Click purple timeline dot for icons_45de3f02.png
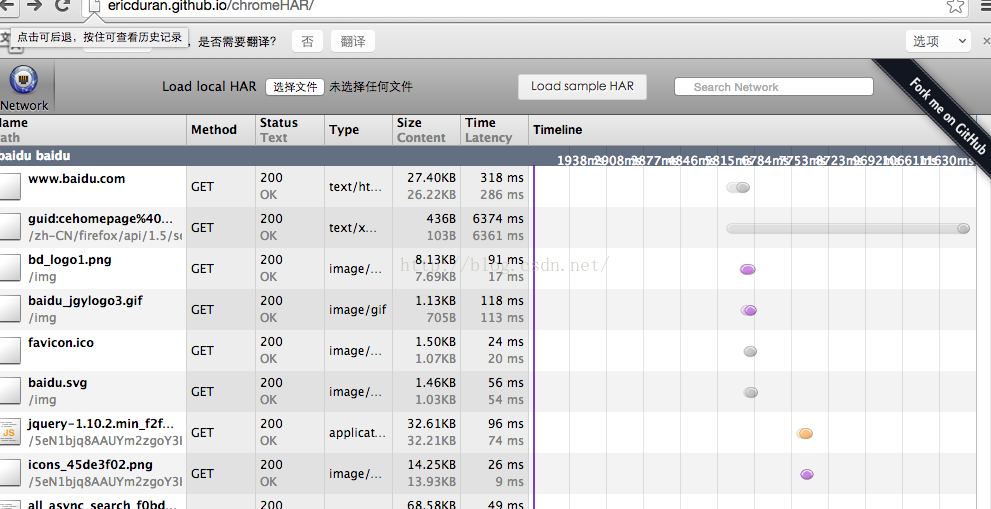 tap(806, 474)
